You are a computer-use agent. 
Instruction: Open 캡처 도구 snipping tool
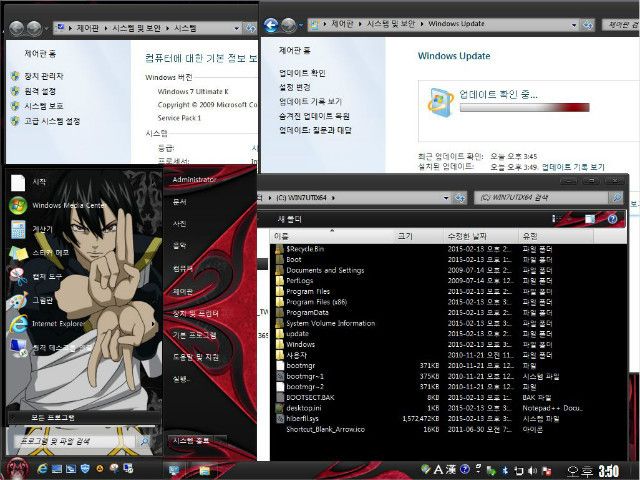(36, 276)
